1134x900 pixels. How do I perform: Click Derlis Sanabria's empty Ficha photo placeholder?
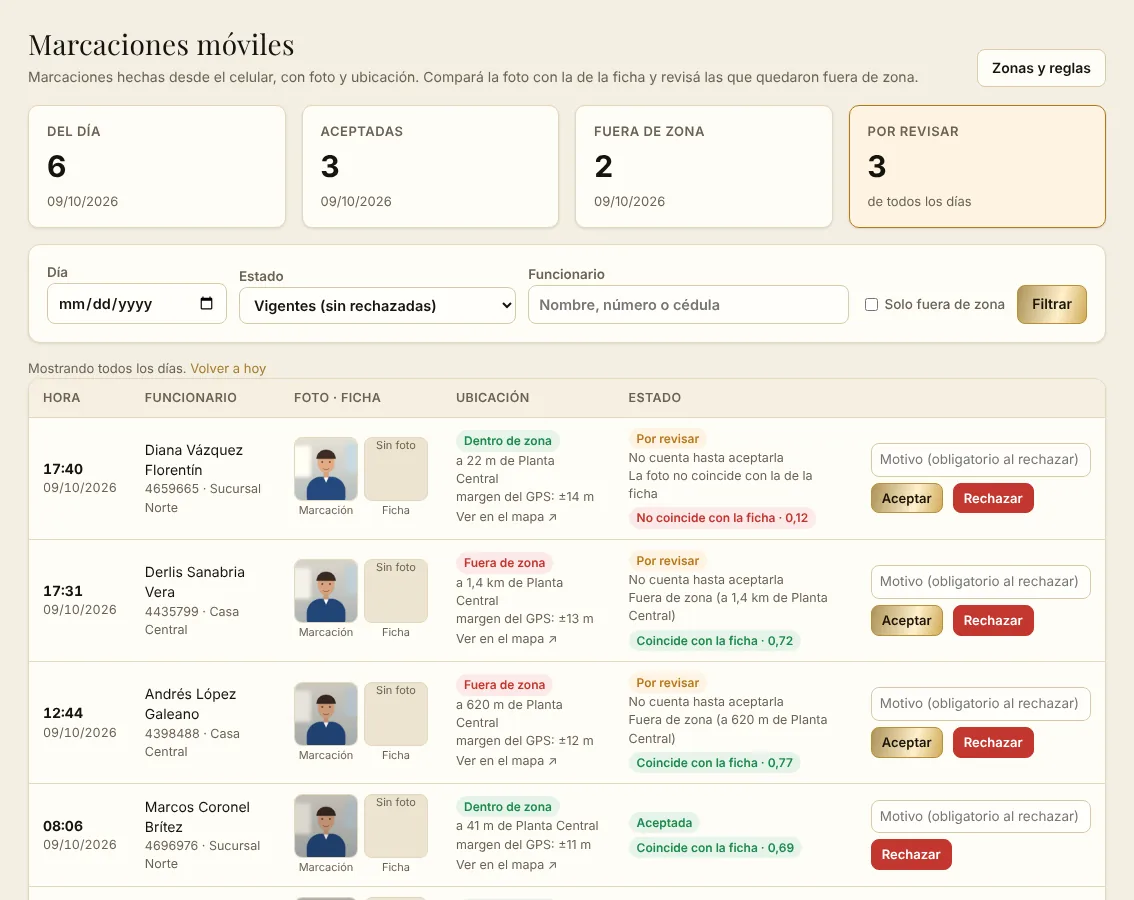(x=396, y=590)
